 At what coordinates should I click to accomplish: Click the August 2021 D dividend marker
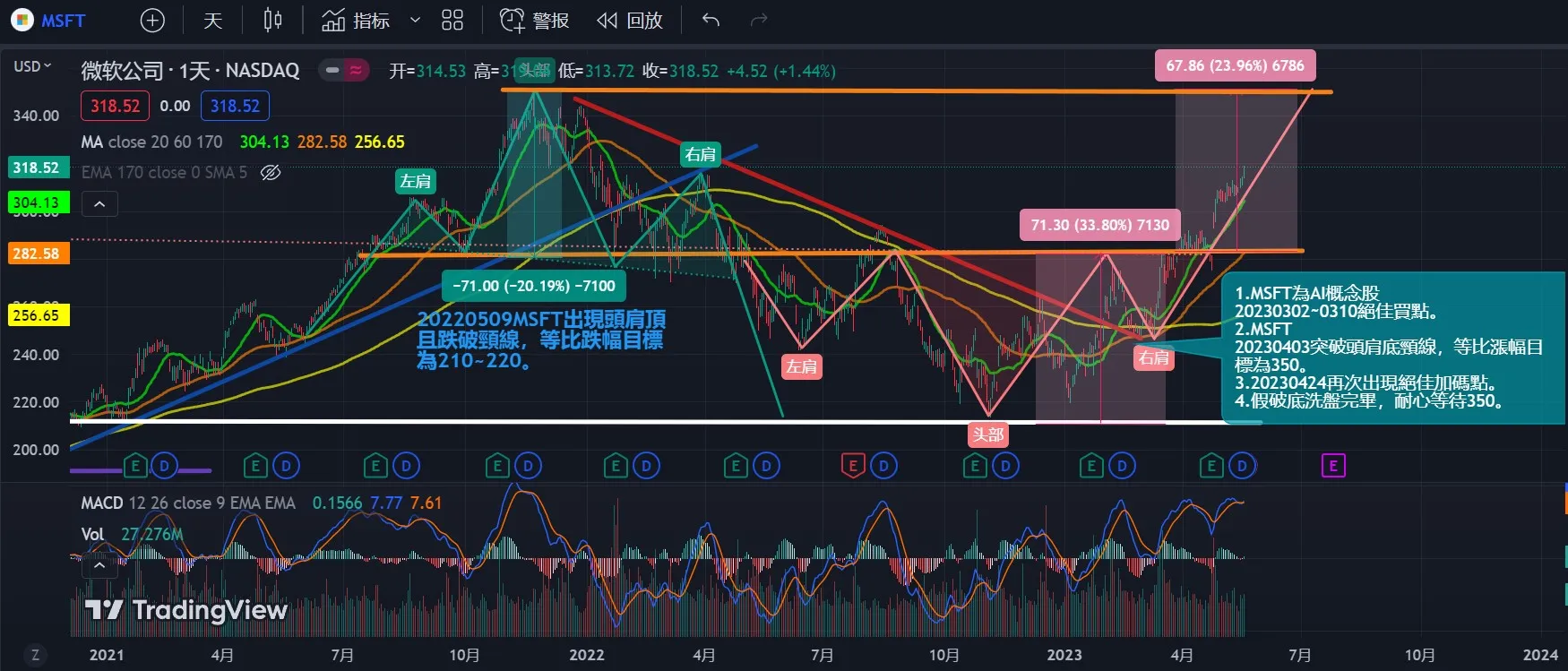[406, 465]
